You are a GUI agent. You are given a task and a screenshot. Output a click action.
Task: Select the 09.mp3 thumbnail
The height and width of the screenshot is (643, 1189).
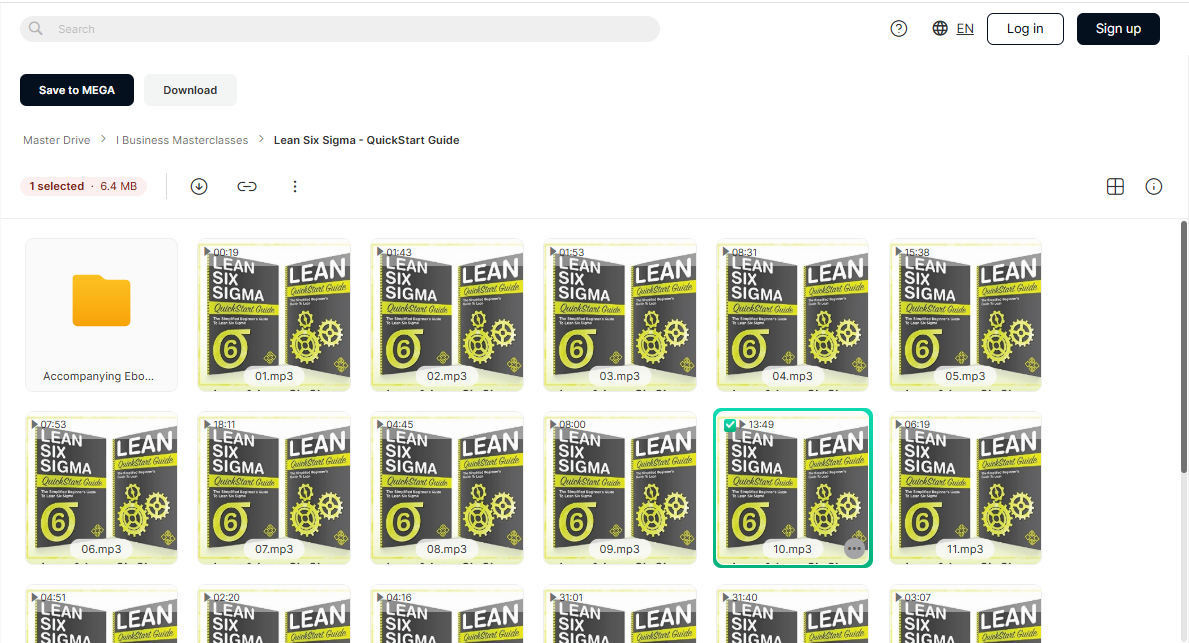click(620, 488)
